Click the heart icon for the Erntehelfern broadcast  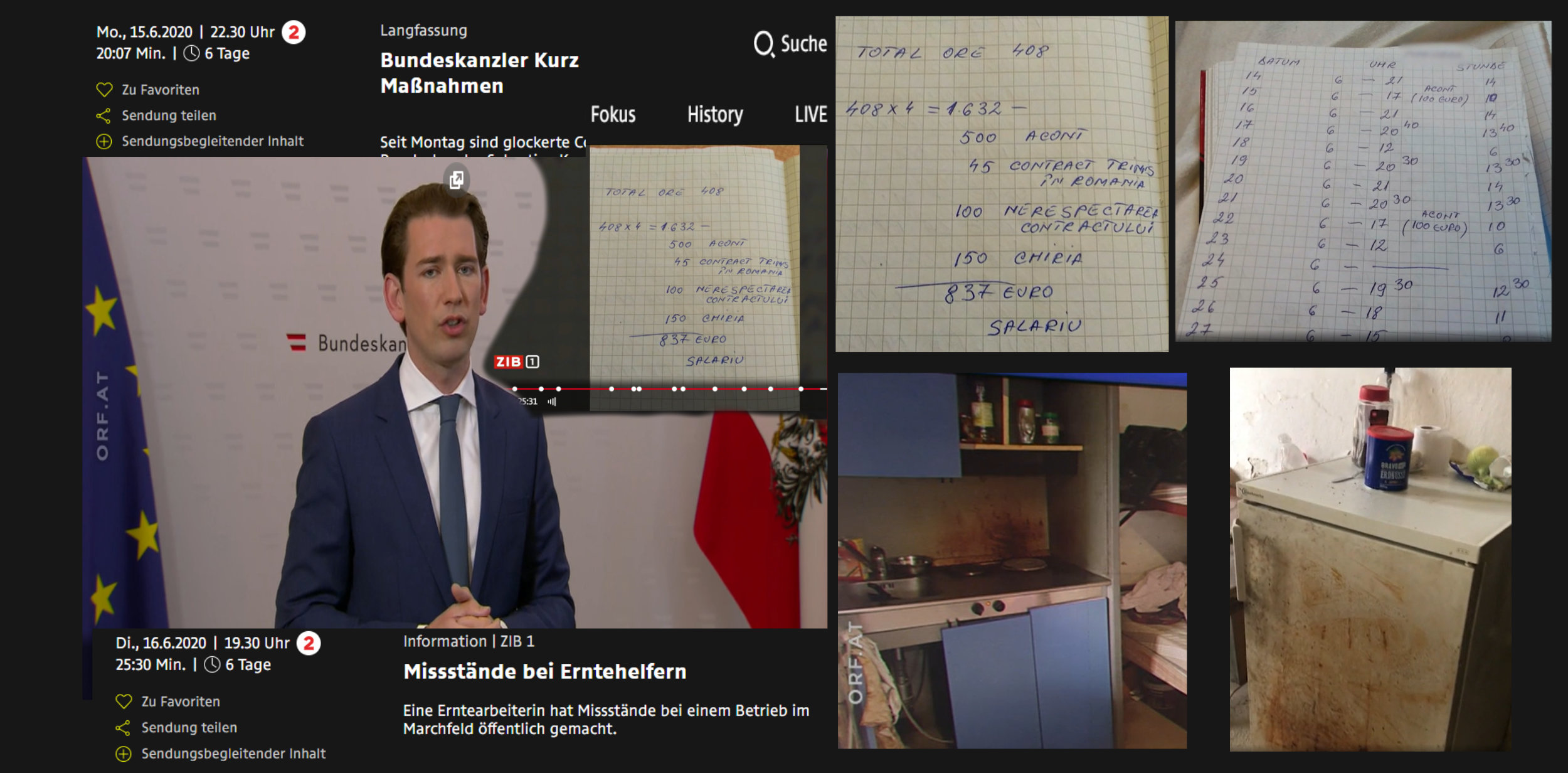point(124,701)
